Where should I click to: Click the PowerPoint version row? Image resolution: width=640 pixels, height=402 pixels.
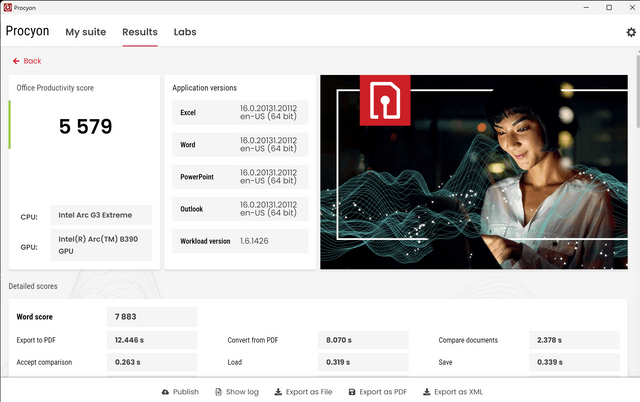point(240,177)
